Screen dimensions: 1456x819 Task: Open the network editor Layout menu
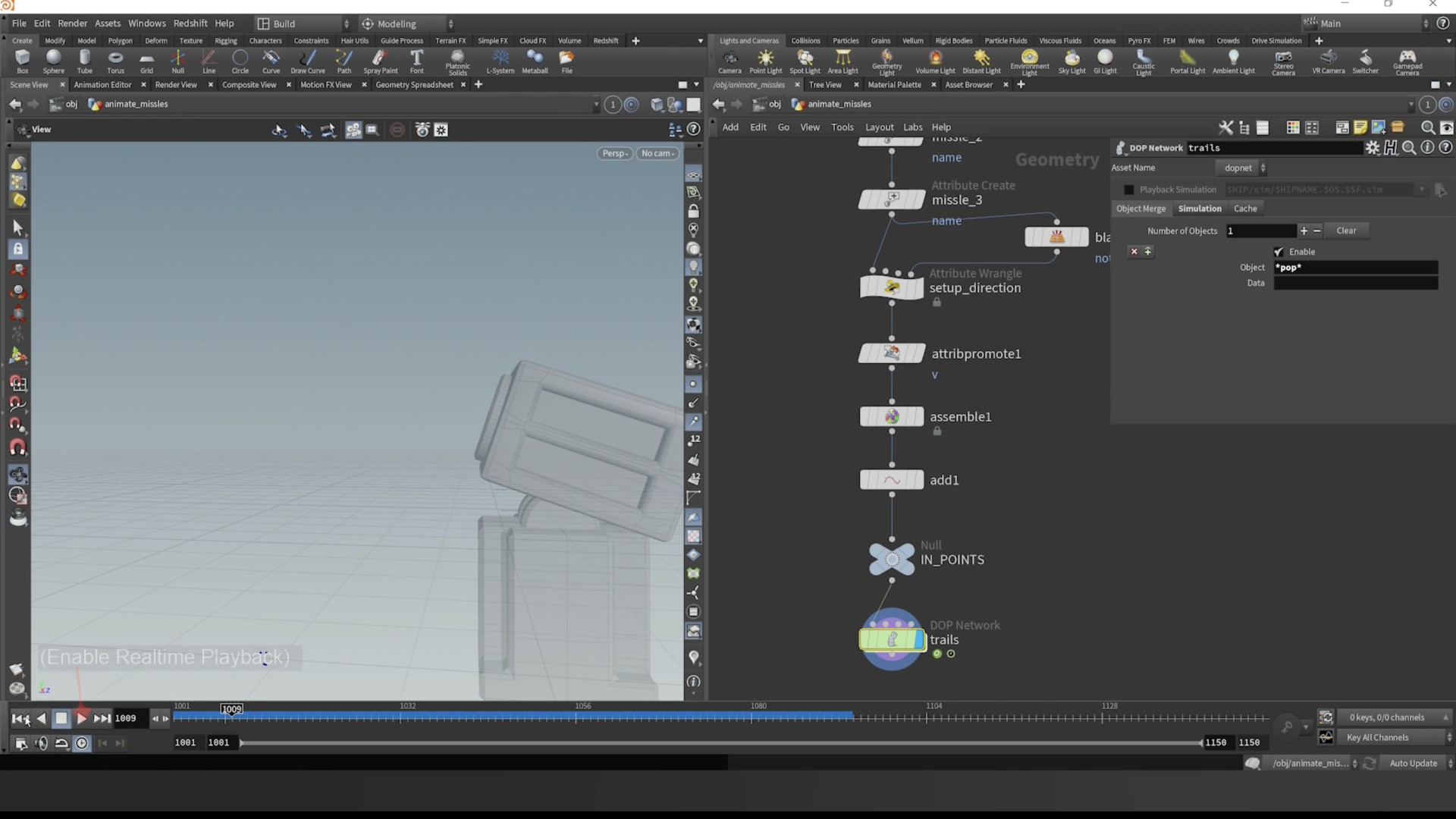pyautogui.click(x=879, y=127)
